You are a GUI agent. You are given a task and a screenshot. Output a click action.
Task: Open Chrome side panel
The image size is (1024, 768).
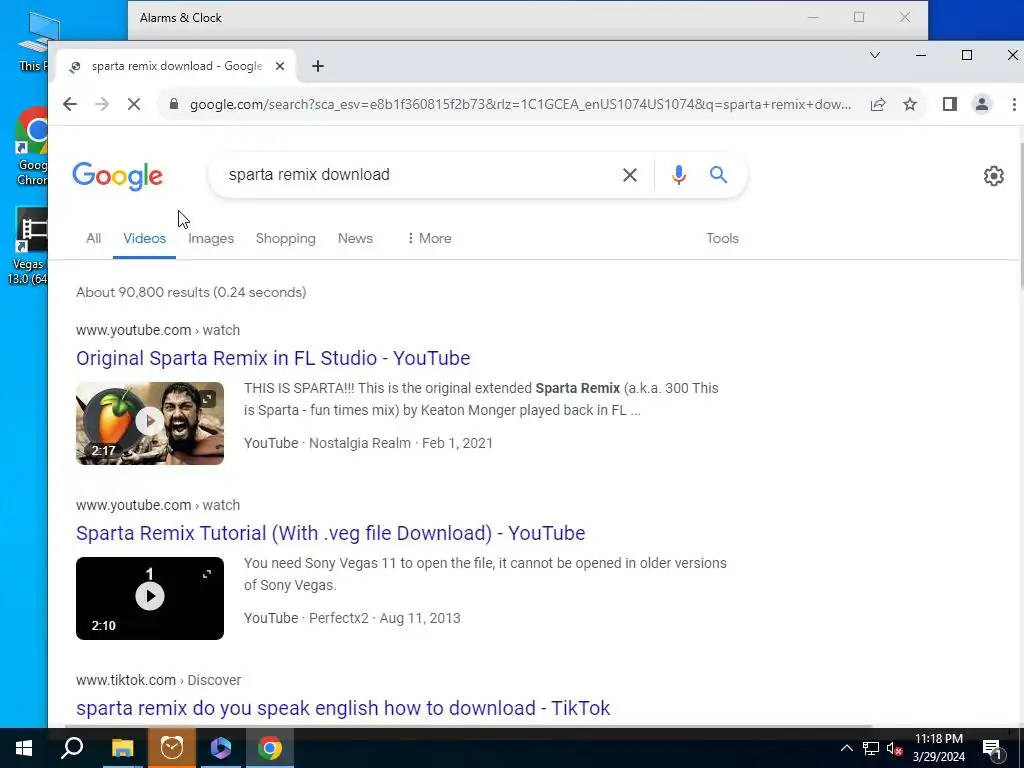950,104
